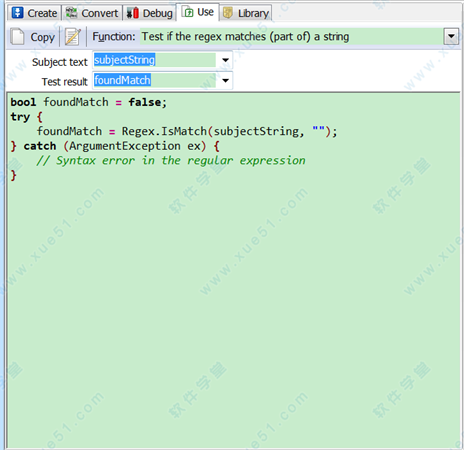
Task: Click the Debug tab icon
Action: 133,13
